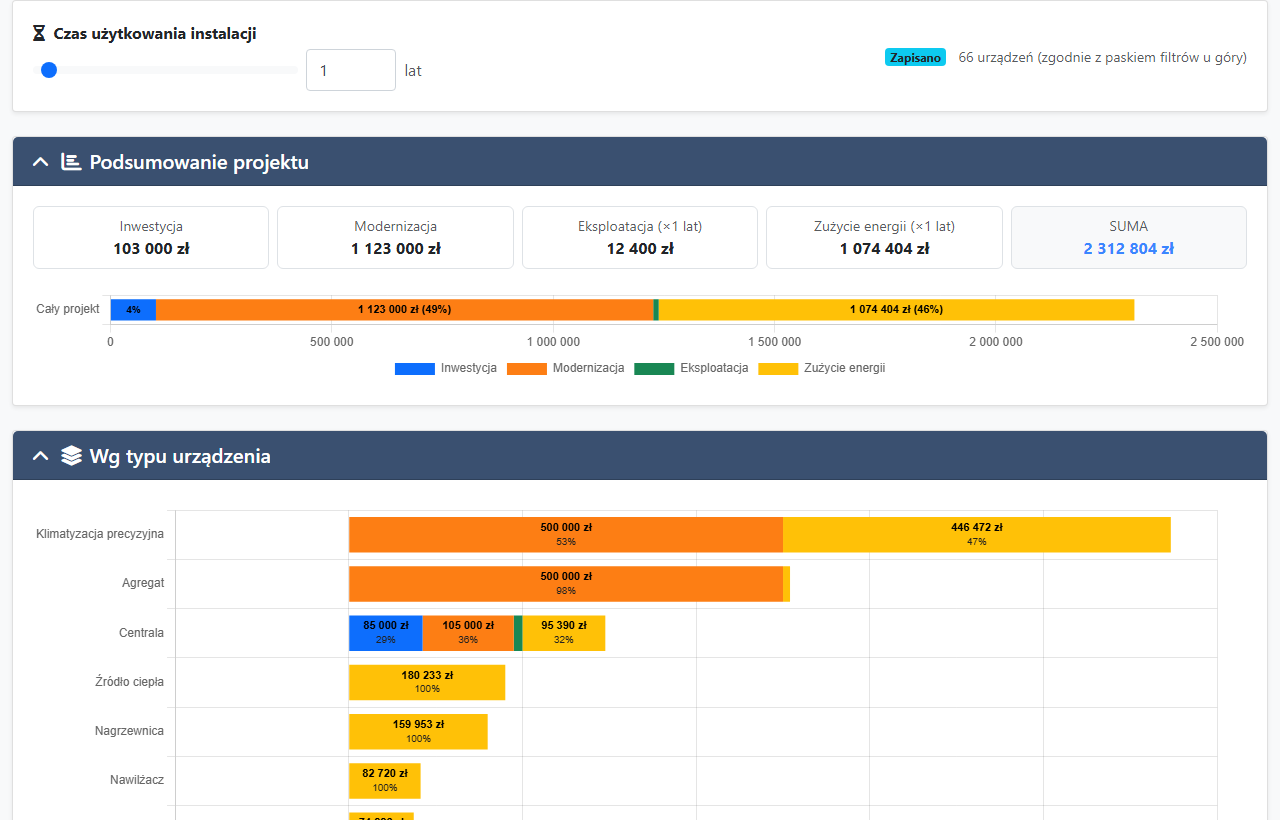Click Nawilżacz 82 720 zł bar
This screenshot has height=820, width=1280.
(385, 780)
